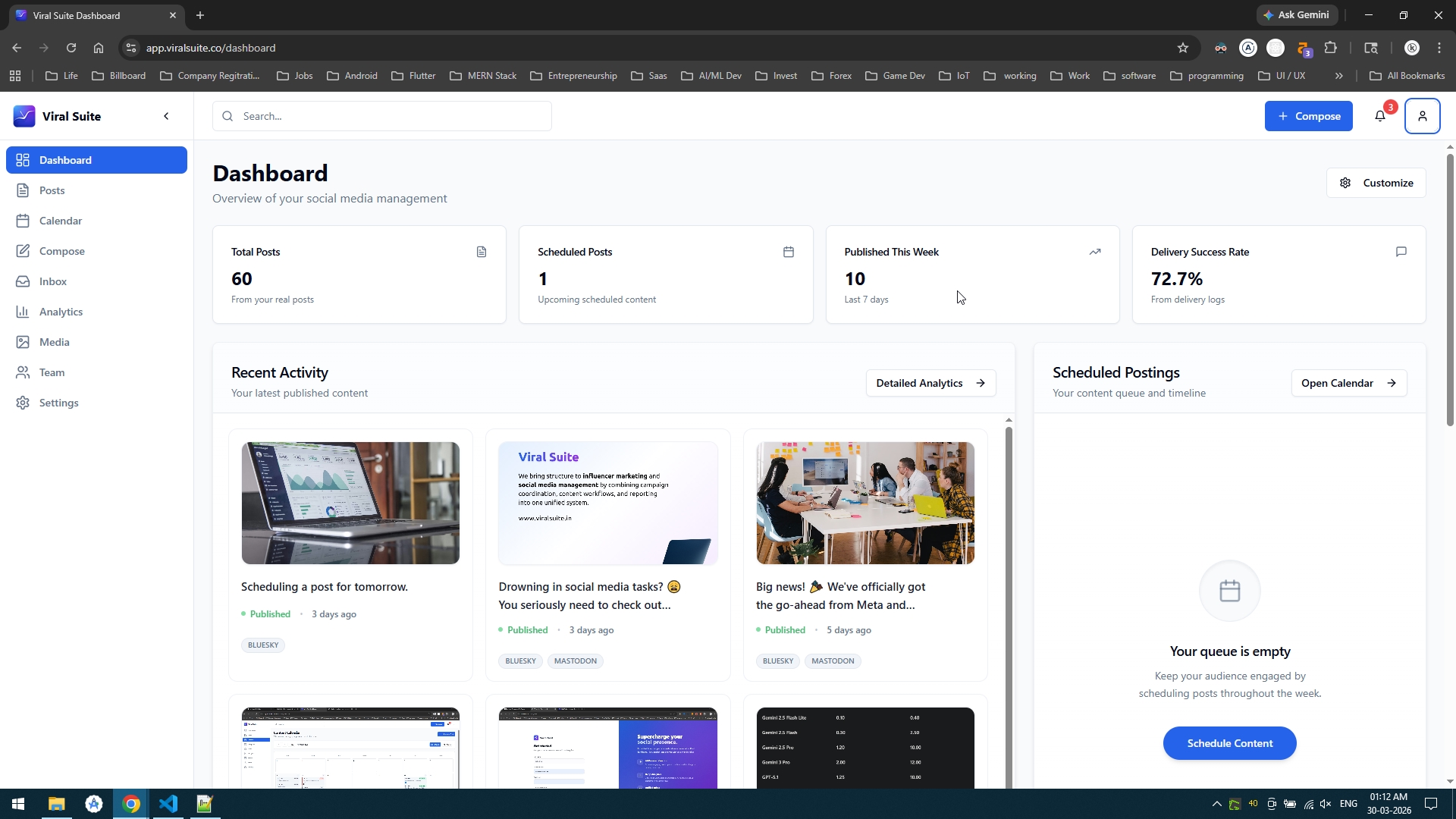1456x819 pixels.
Task: Open the laptop analytics post thumbnail
Action: pos(350,503)
